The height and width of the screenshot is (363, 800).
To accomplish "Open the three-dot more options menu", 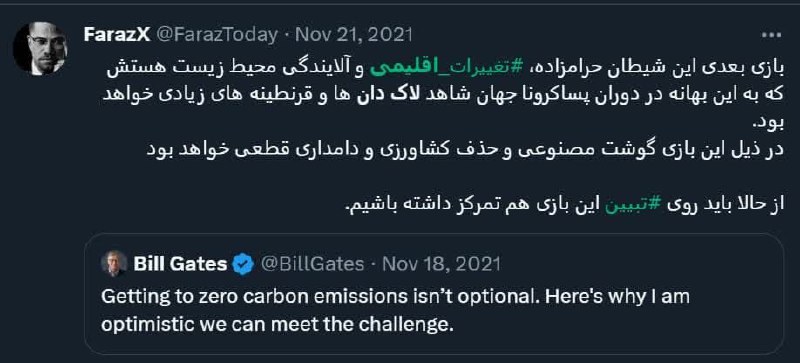I will 771,35.
